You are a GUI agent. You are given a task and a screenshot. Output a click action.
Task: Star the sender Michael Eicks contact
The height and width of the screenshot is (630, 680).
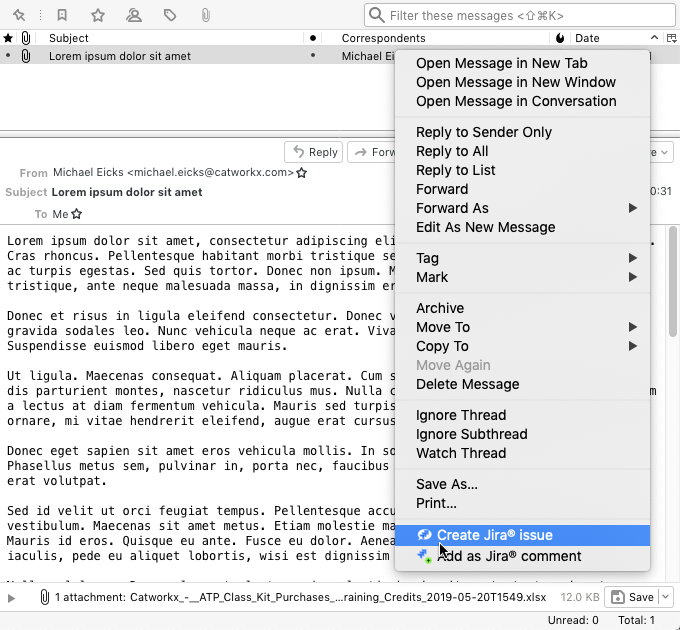coord(302,173)
